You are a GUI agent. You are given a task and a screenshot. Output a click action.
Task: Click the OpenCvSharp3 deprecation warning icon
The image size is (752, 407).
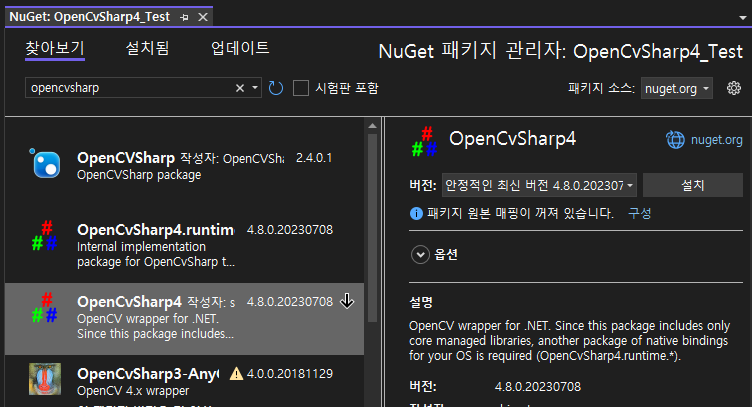(236, 373)
